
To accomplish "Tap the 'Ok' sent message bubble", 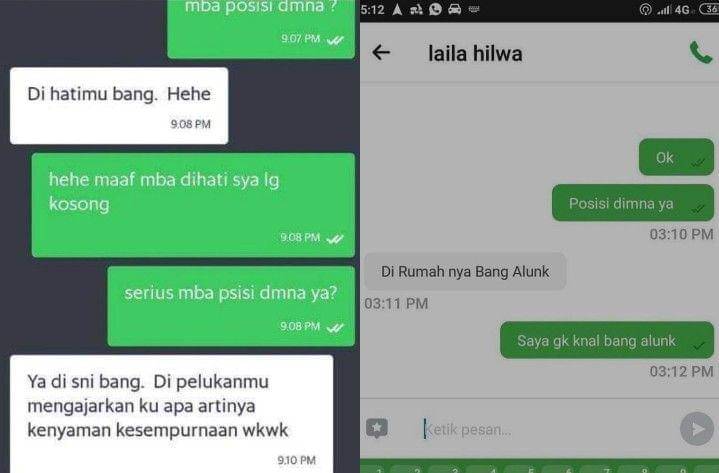I will 676,157.
